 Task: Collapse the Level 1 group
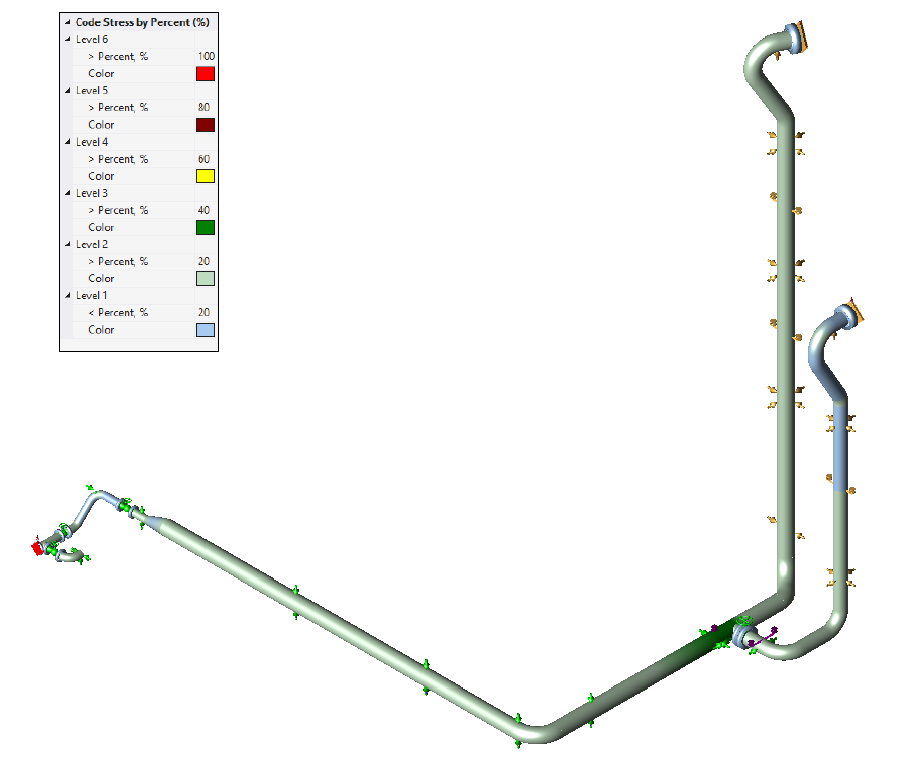tap(67, 295)
